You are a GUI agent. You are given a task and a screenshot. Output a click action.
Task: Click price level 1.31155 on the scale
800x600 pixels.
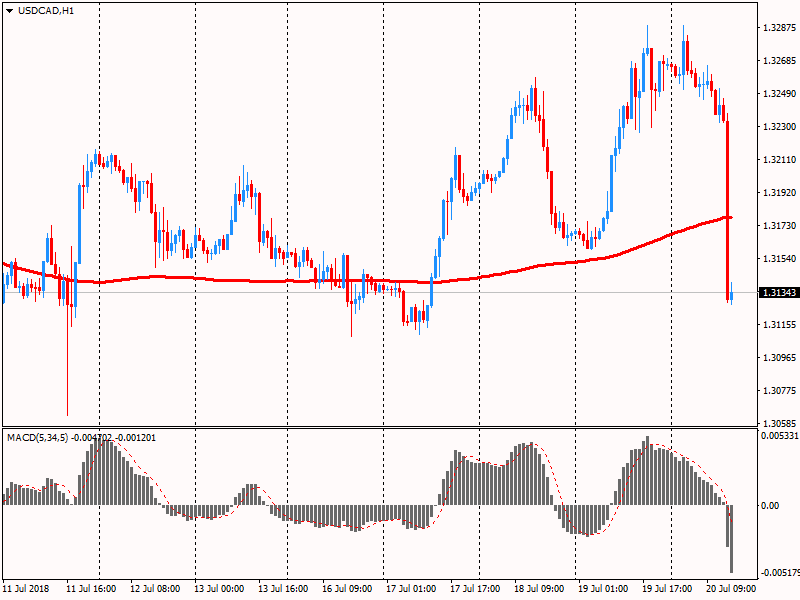coord(779,324)
